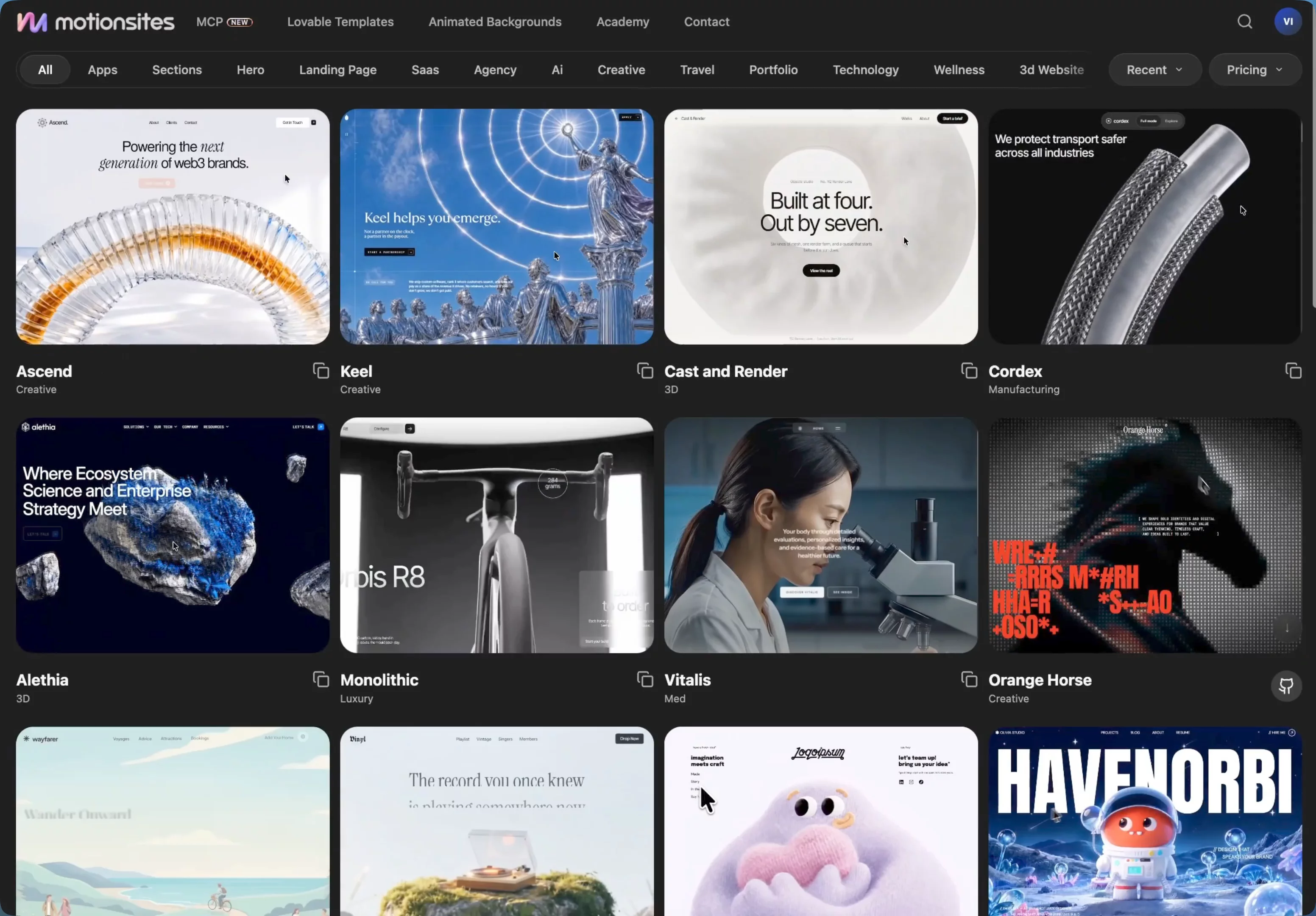Open the Contact page link
The image size is (1316, 916).
tap(706, 22)
